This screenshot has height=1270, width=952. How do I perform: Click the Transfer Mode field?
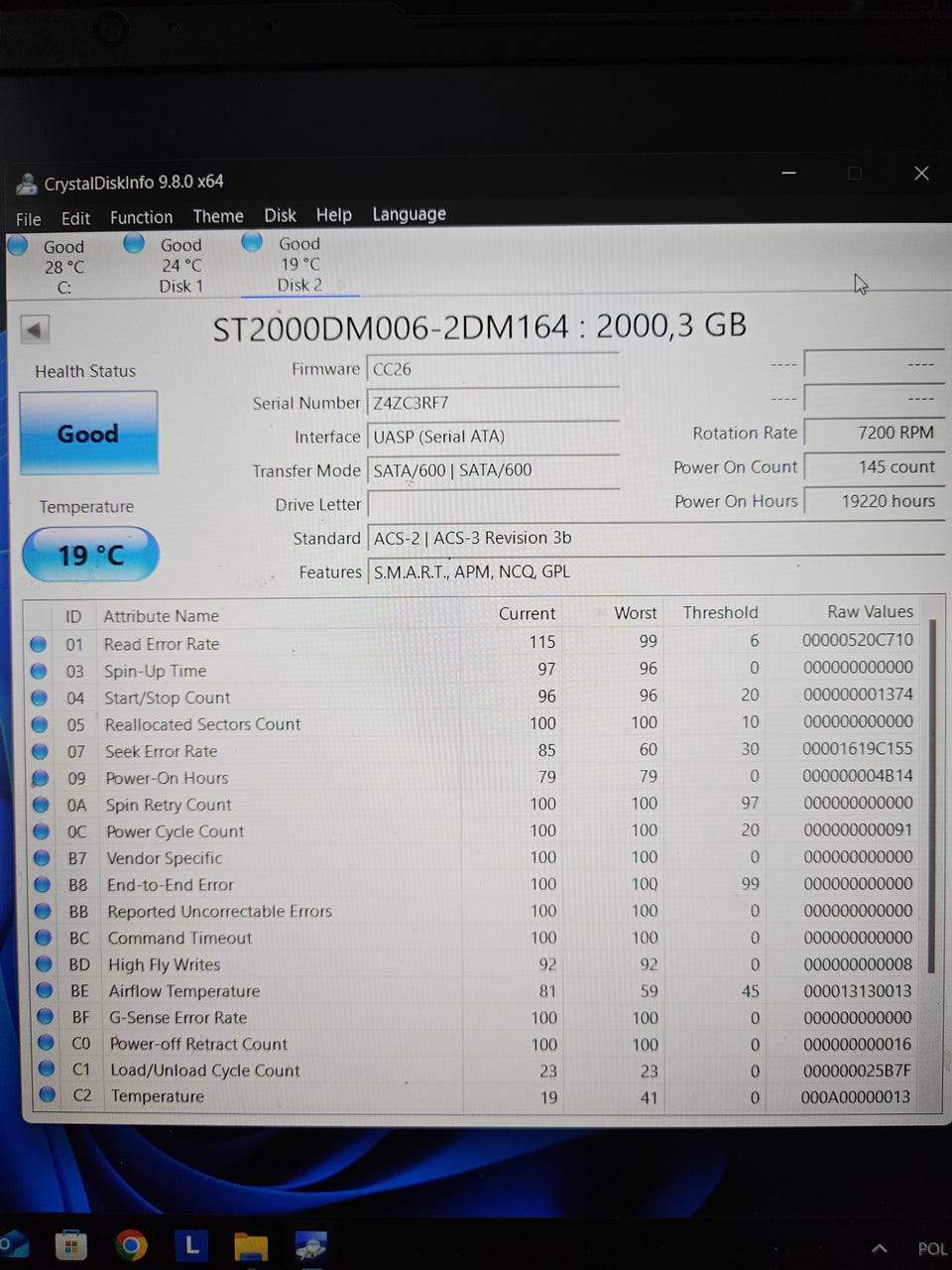(493, 470)
